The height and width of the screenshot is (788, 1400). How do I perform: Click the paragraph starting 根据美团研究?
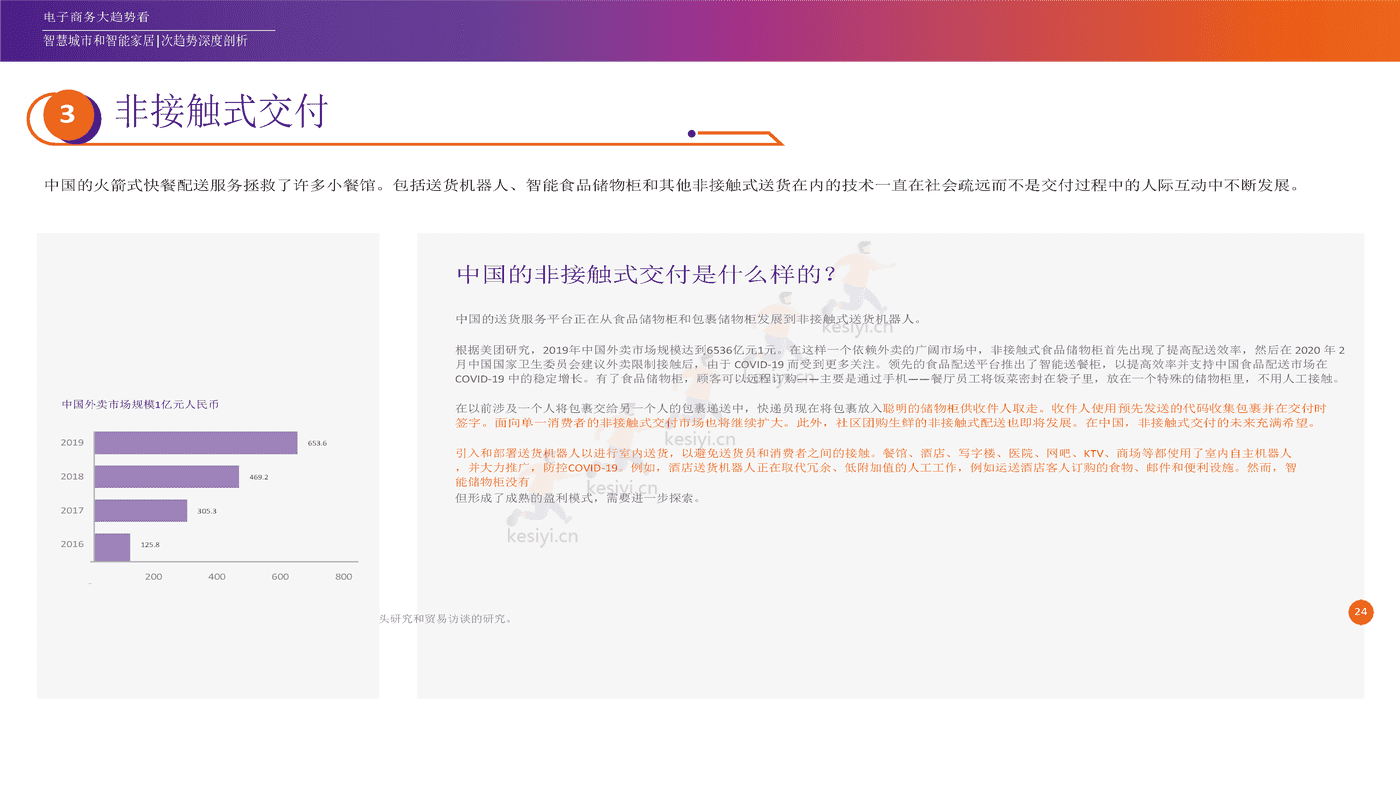click(900, 364)
